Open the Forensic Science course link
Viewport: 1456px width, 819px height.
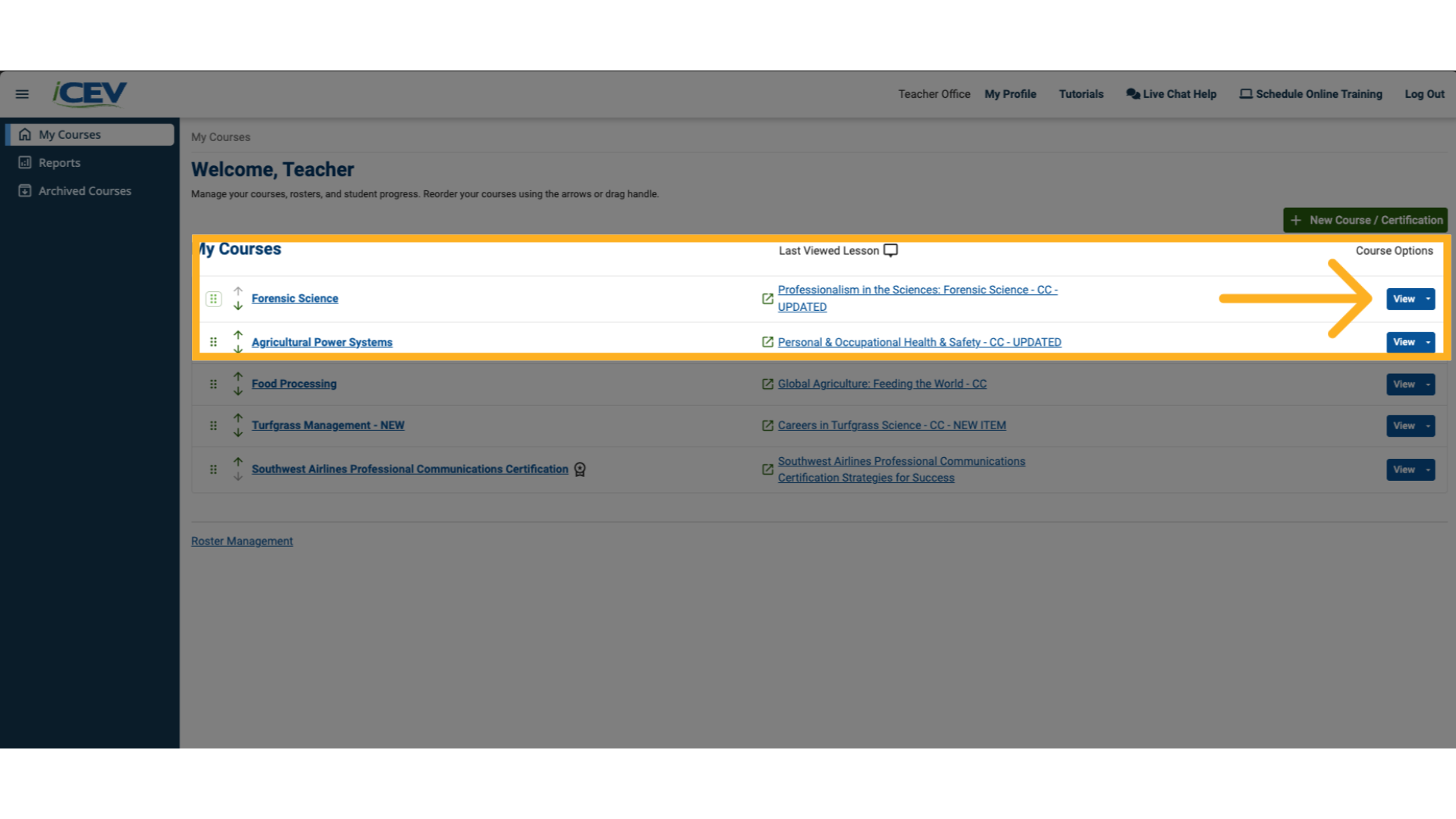click(x=295, y=299)
